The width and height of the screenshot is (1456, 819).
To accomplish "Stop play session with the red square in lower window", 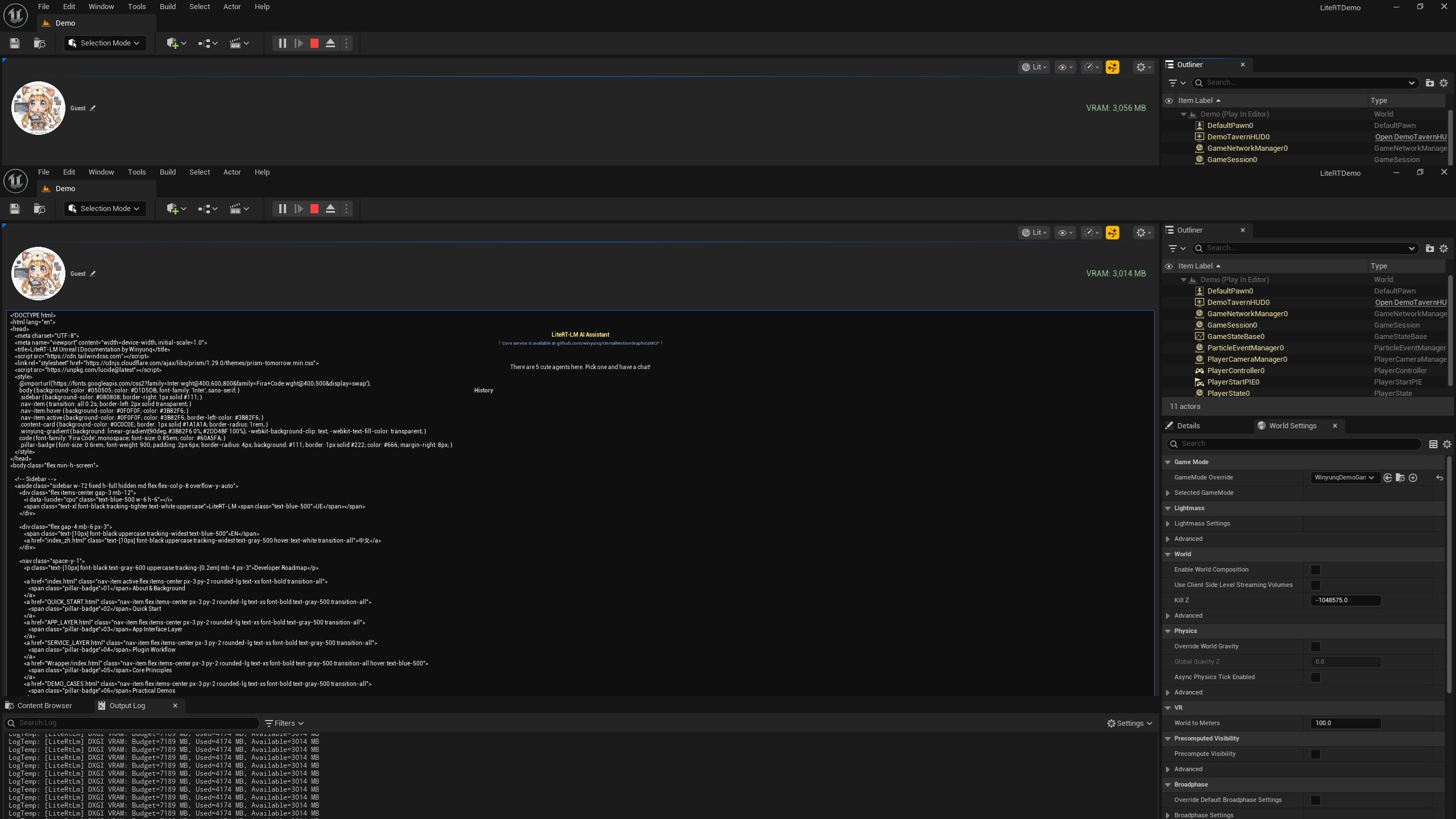I will tap(314, 209).
